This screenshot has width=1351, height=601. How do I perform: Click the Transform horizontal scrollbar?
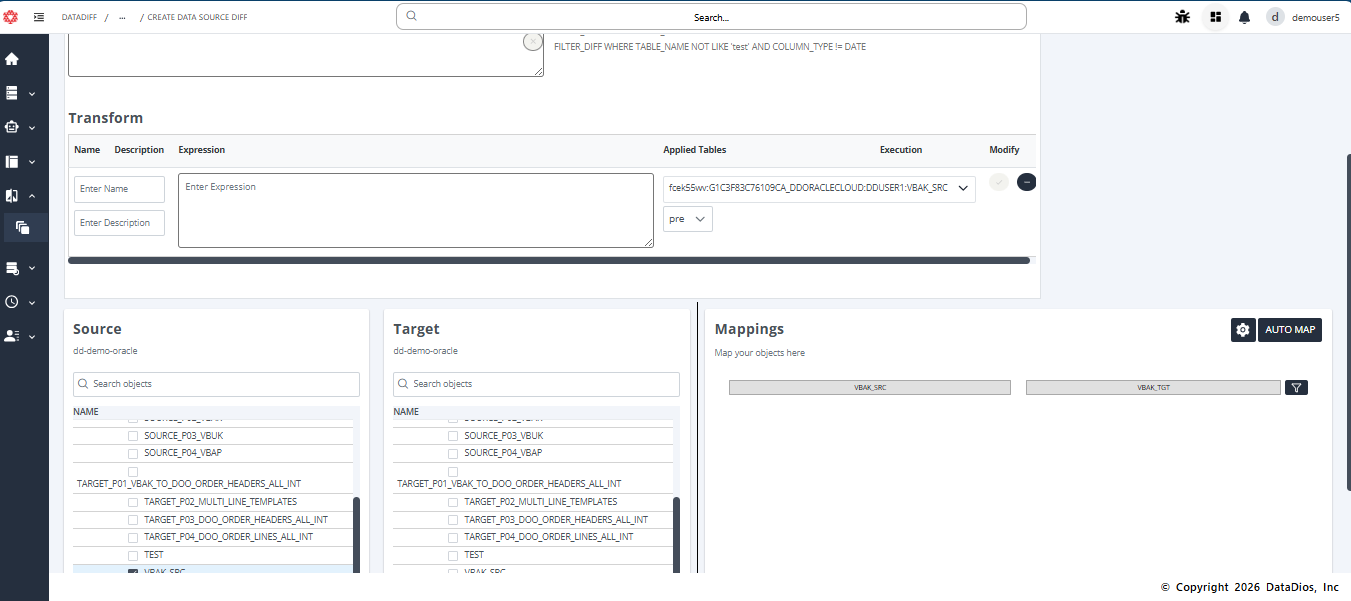click(x=548, y=260)
